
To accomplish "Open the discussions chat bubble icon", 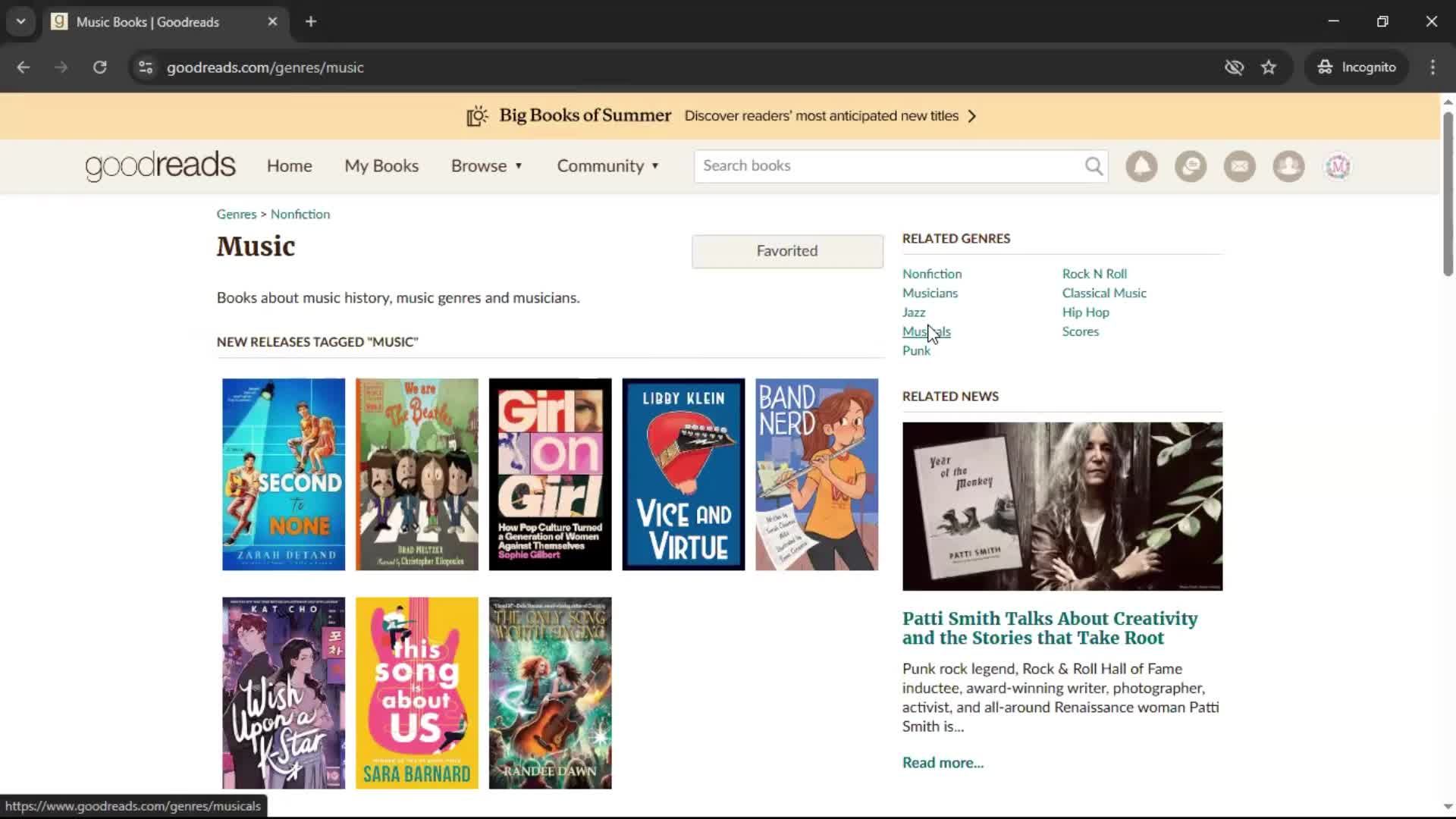I will click(x=1191, y=166).
